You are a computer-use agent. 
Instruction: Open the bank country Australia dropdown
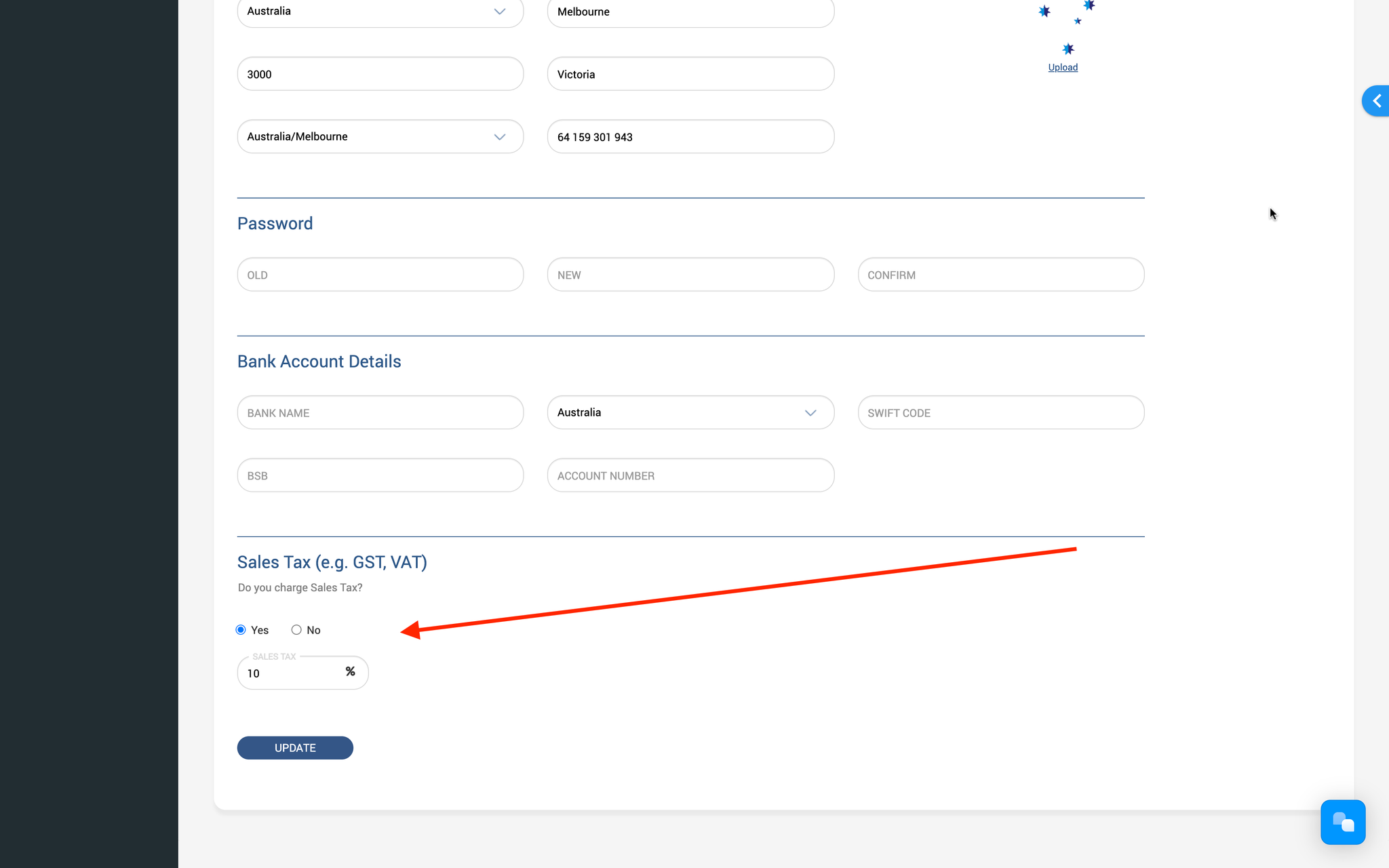coord(690,412)
